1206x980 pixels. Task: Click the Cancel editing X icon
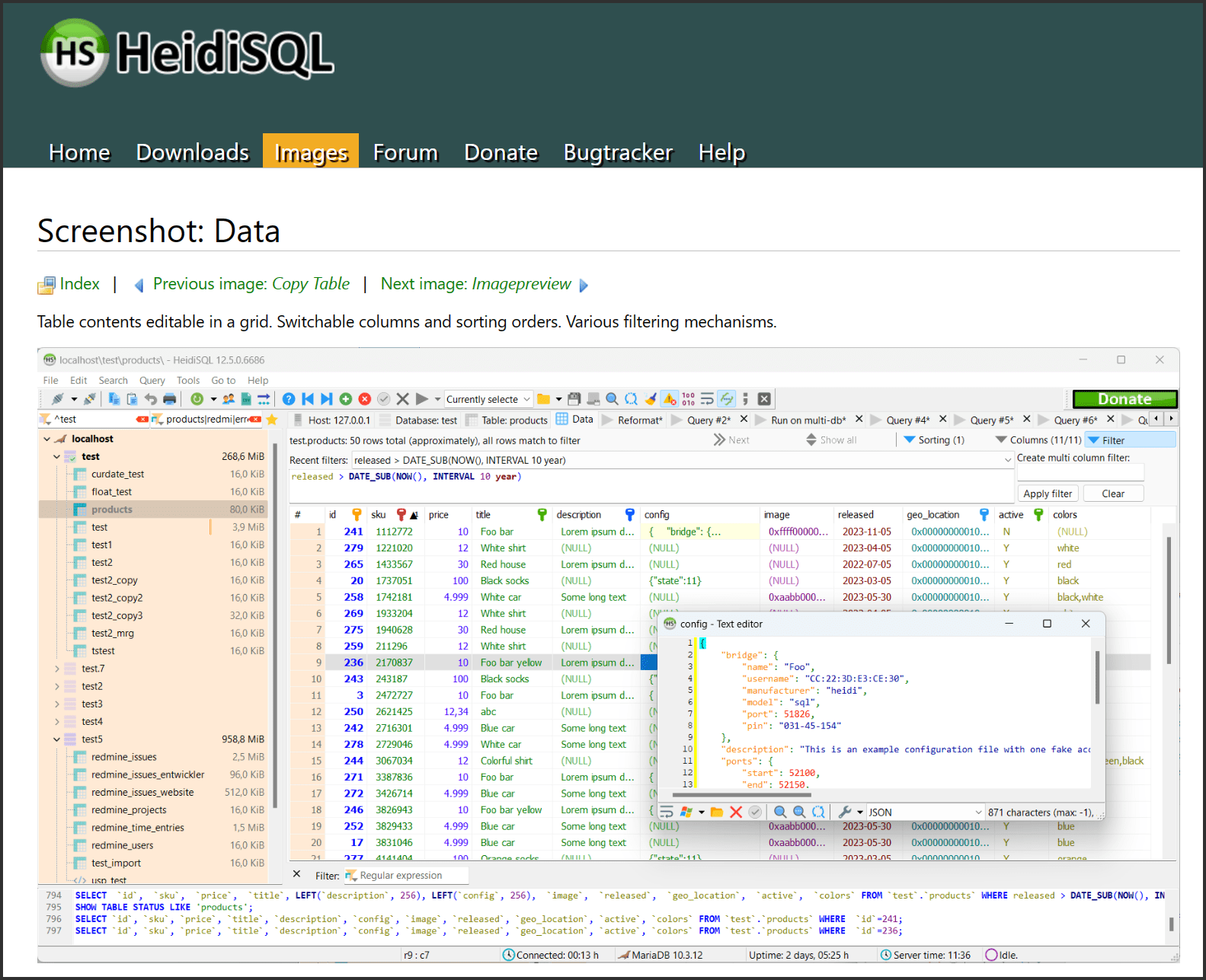tap(403, 399)
